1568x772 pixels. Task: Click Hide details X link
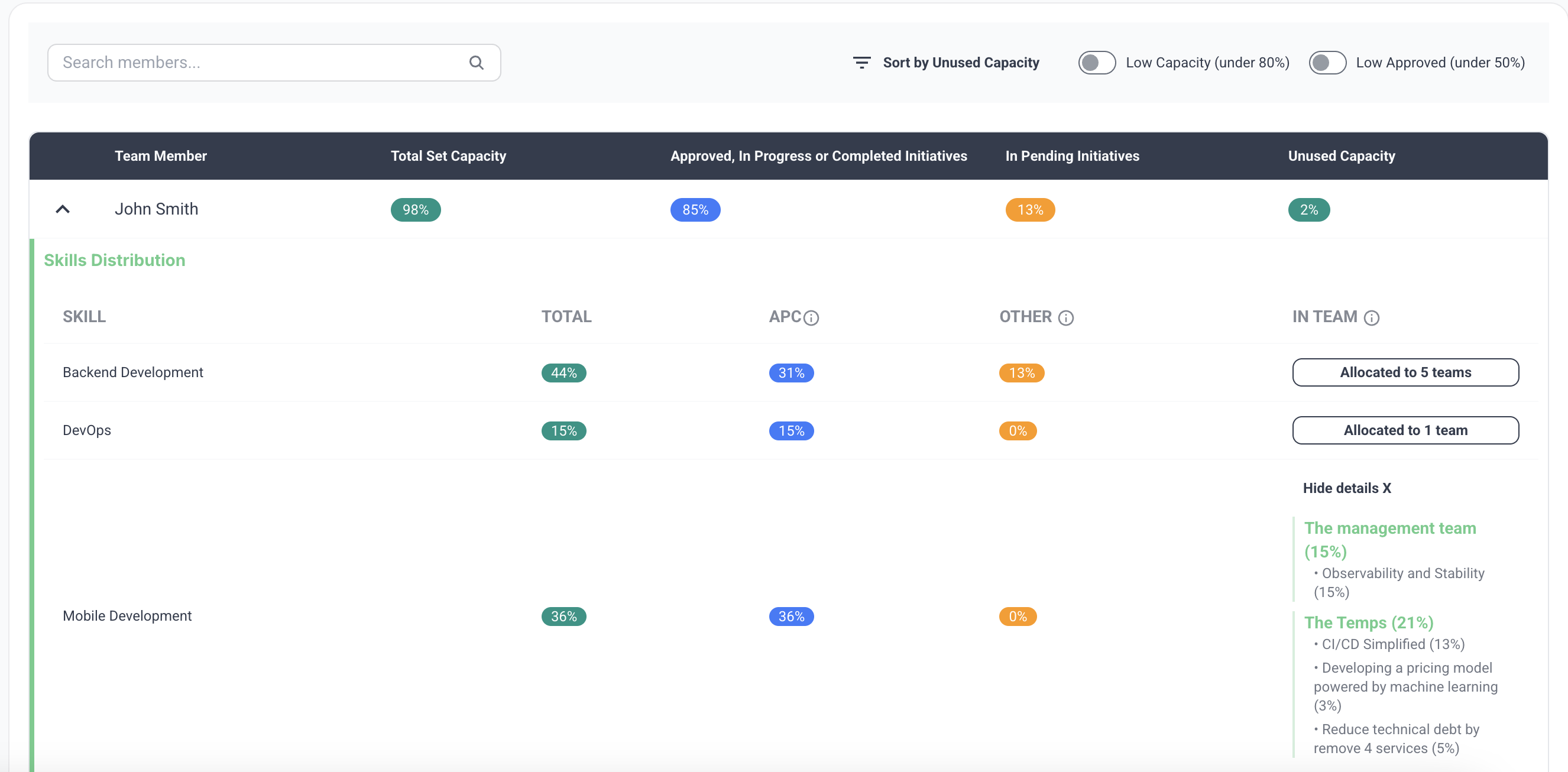(1346, 488)
